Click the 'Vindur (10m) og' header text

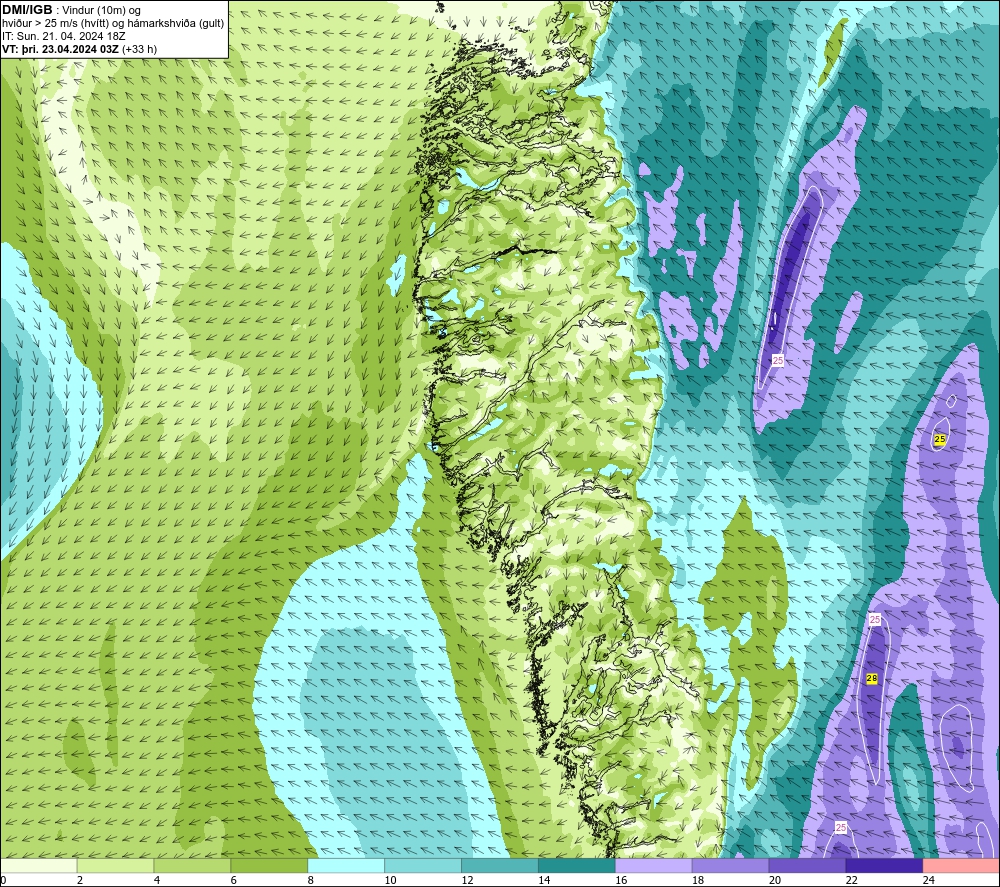[x=103, y=10]
